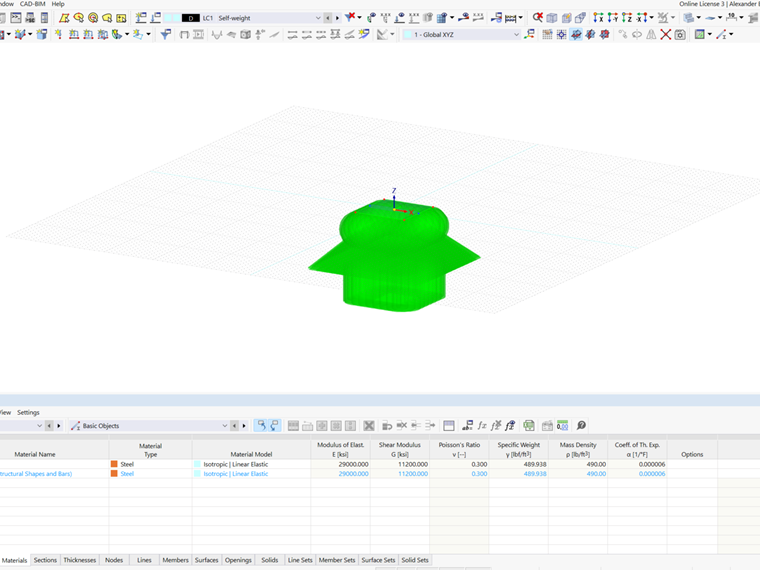Go to previous load case arrow
The image size is (760, 570).
(328, 18)
